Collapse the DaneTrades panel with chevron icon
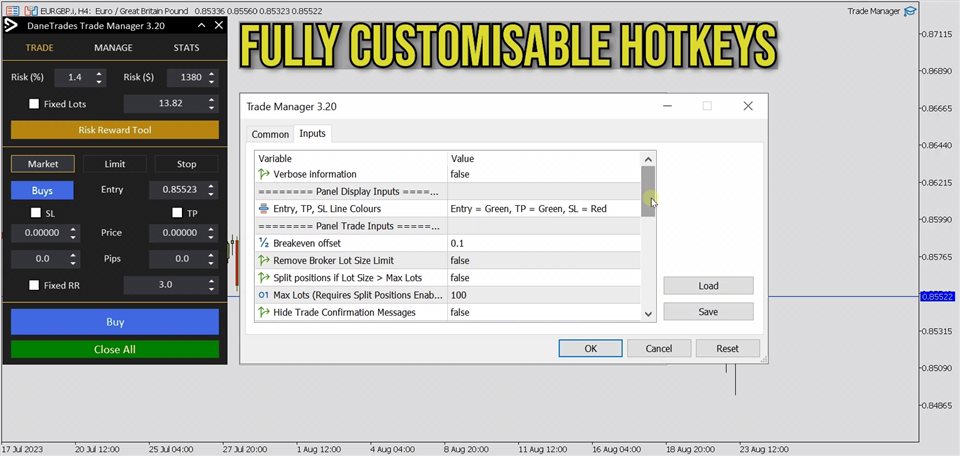 click(201, 26)
